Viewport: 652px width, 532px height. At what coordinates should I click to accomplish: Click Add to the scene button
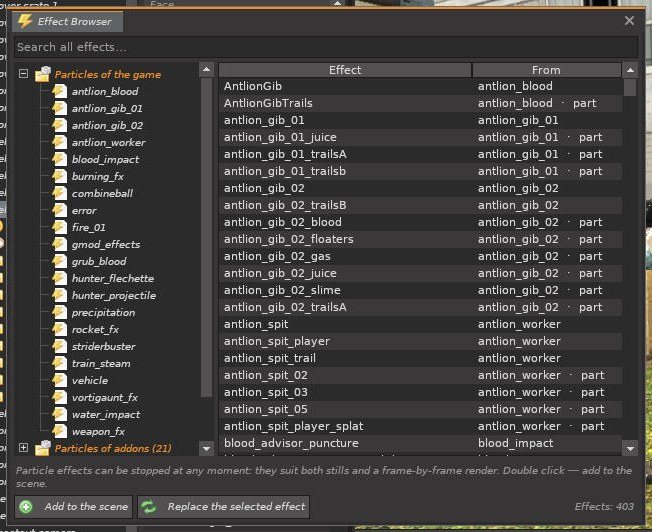tap(74, 507)
